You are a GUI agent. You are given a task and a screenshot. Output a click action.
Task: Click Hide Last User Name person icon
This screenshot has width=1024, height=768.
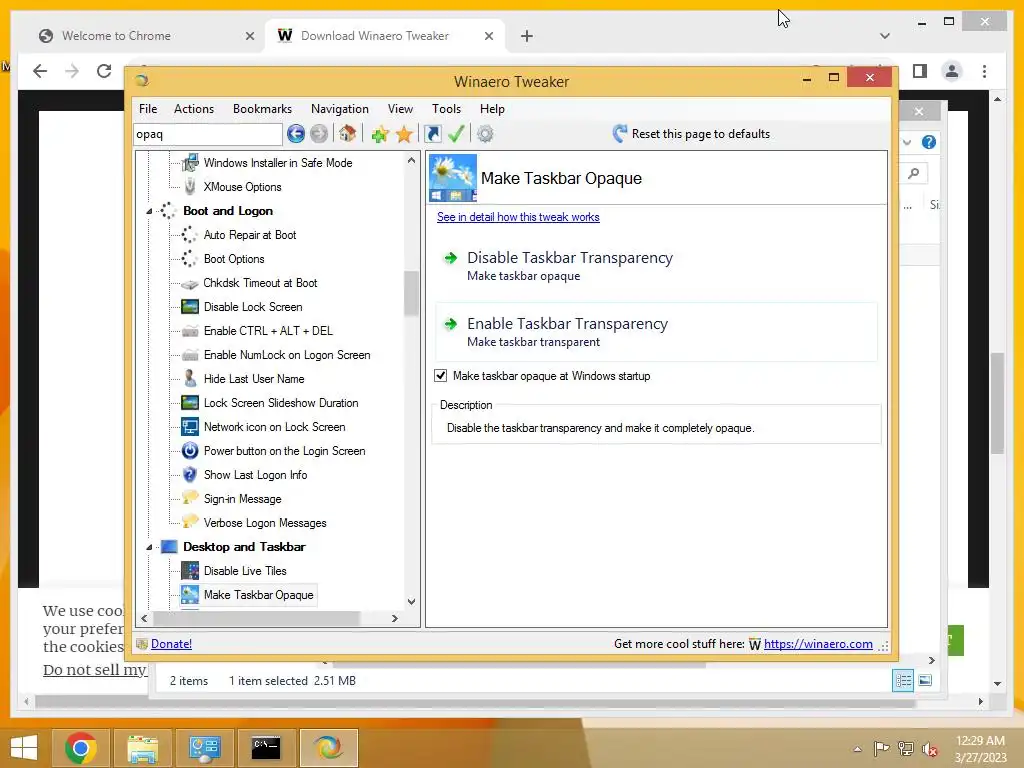(x=190, y=379)
